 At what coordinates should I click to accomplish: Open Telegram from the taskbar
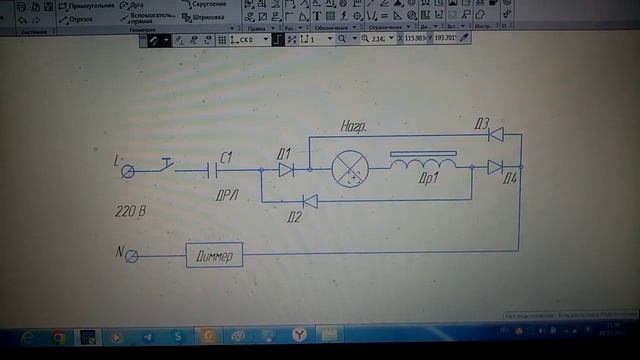click(x=148, y=337)
